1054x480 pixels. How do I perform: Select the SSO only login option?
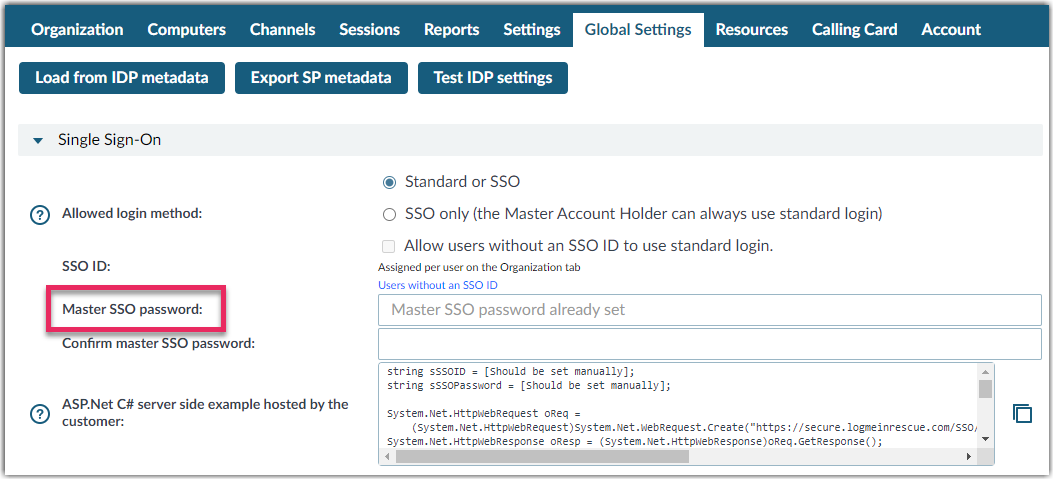(390, 214)
